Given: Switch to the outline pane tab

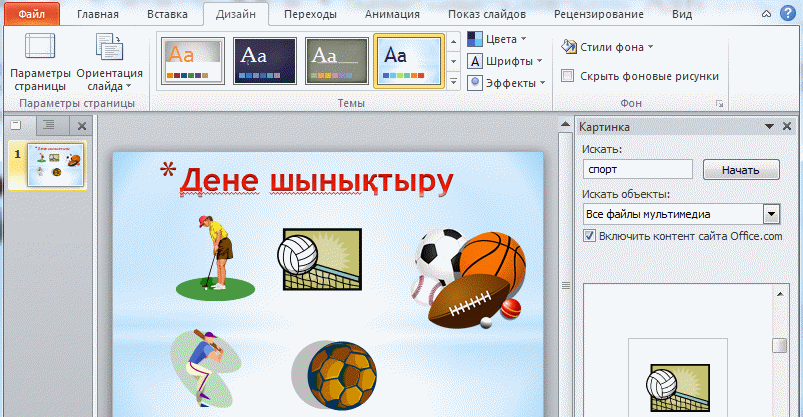Looking at the screenshot, I should click(49, 125).
